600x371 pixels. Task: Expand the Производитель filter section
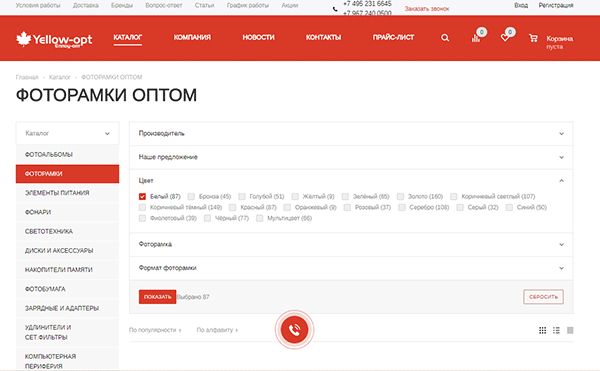click(x=351, y=133)
